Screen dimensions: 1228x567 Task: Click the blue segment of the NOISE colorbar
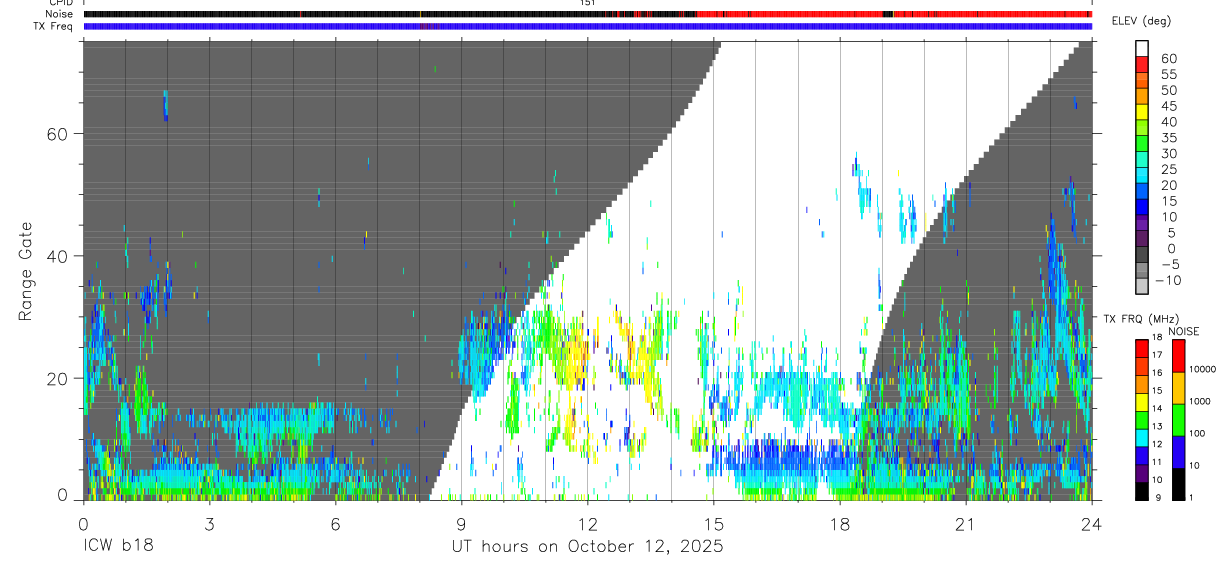coord(1178,452)
